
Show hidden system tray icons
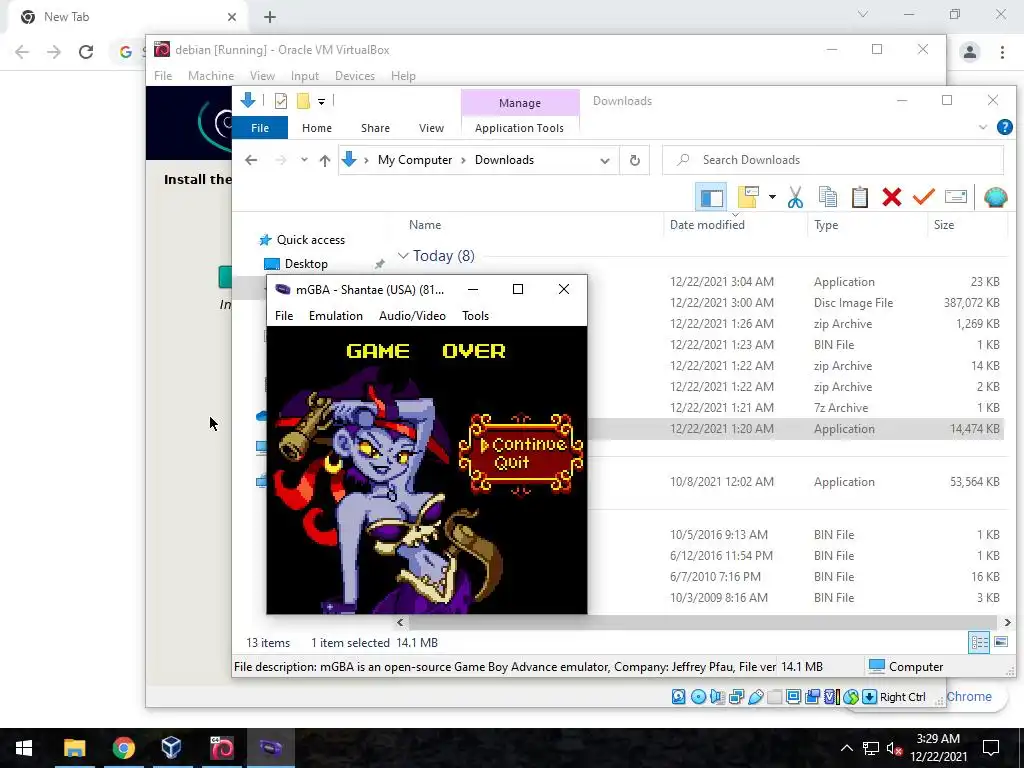846,748
